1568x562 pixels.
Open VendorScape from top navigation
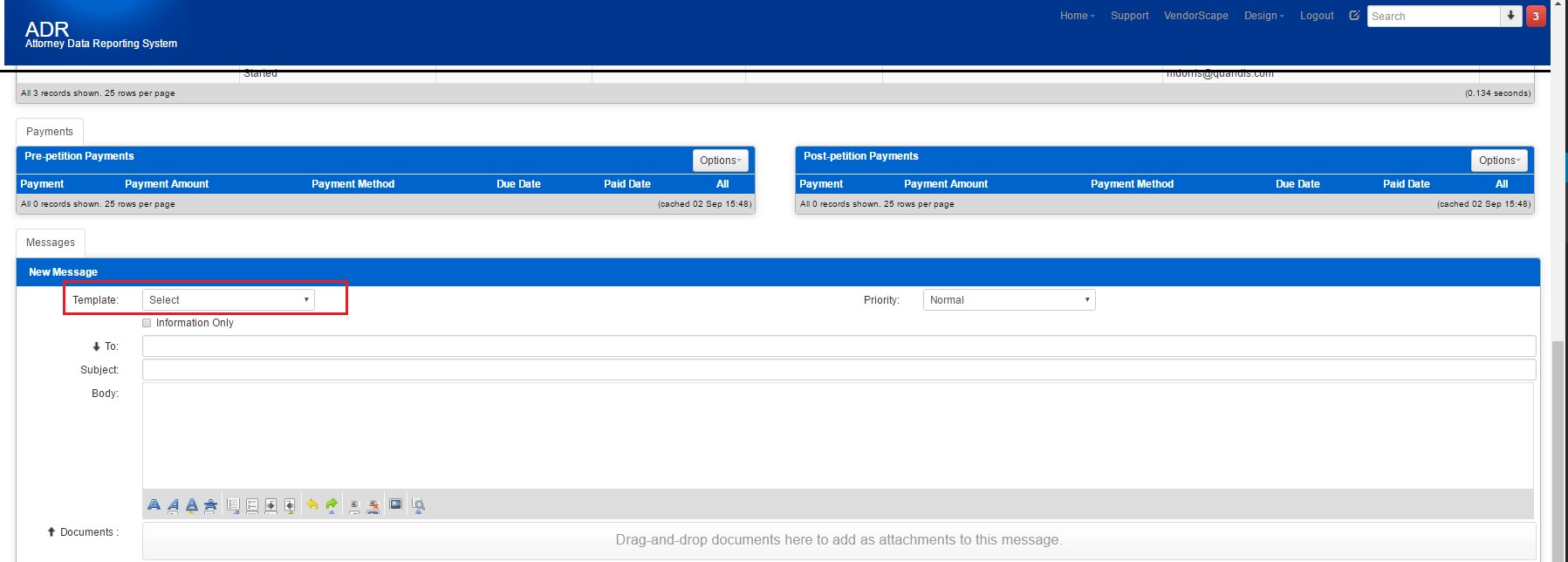tap(1196, 16)
